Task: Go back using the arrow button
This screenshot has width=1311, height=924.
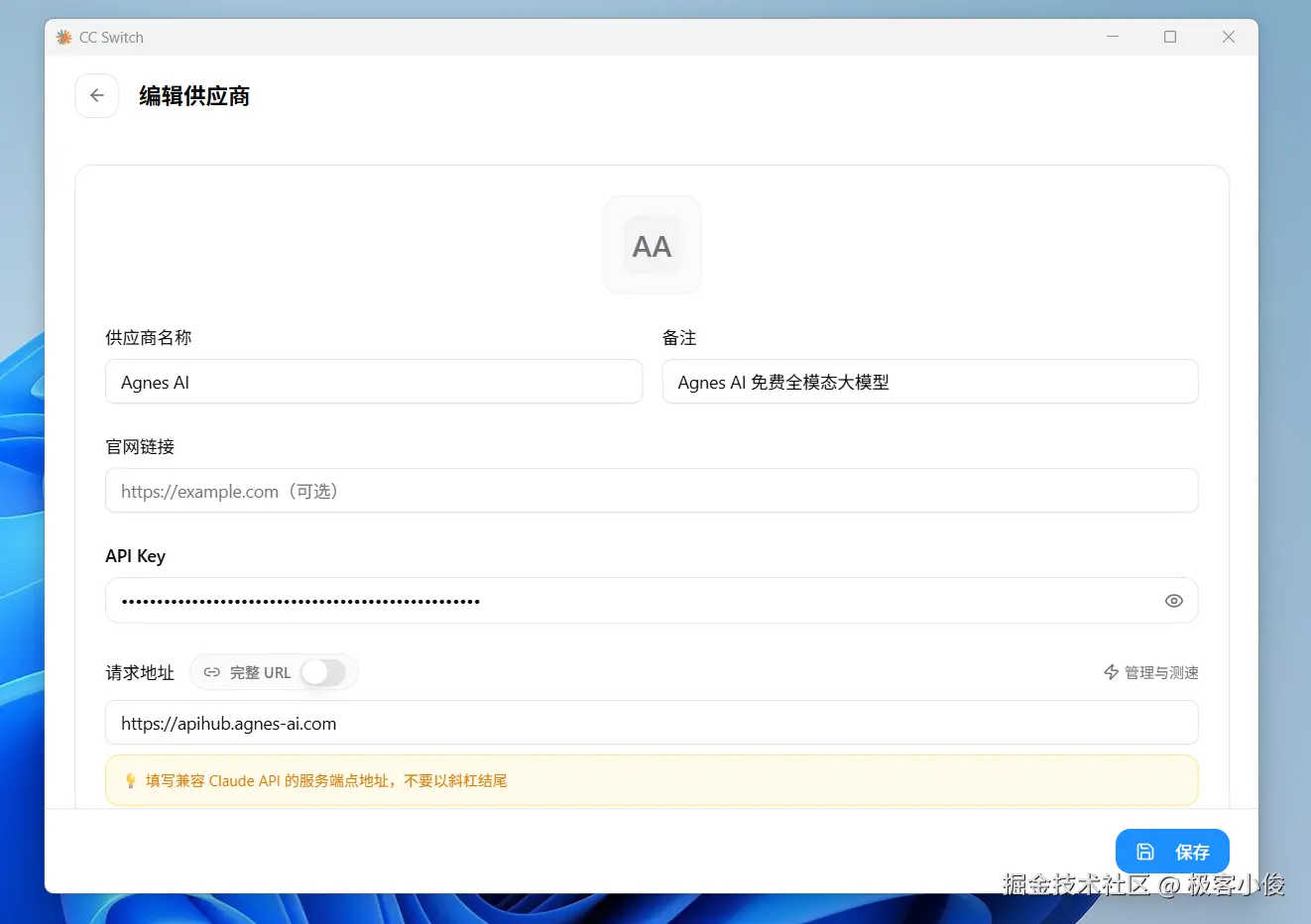Action: point(97,96)
